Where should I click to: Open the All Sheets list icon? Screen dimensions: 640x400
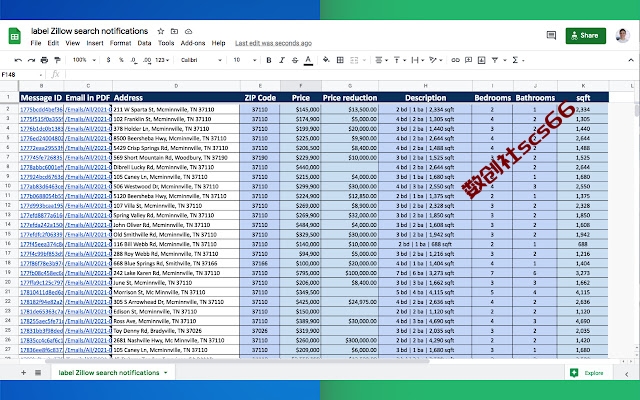pyautogui.click(x=38, y=372)
